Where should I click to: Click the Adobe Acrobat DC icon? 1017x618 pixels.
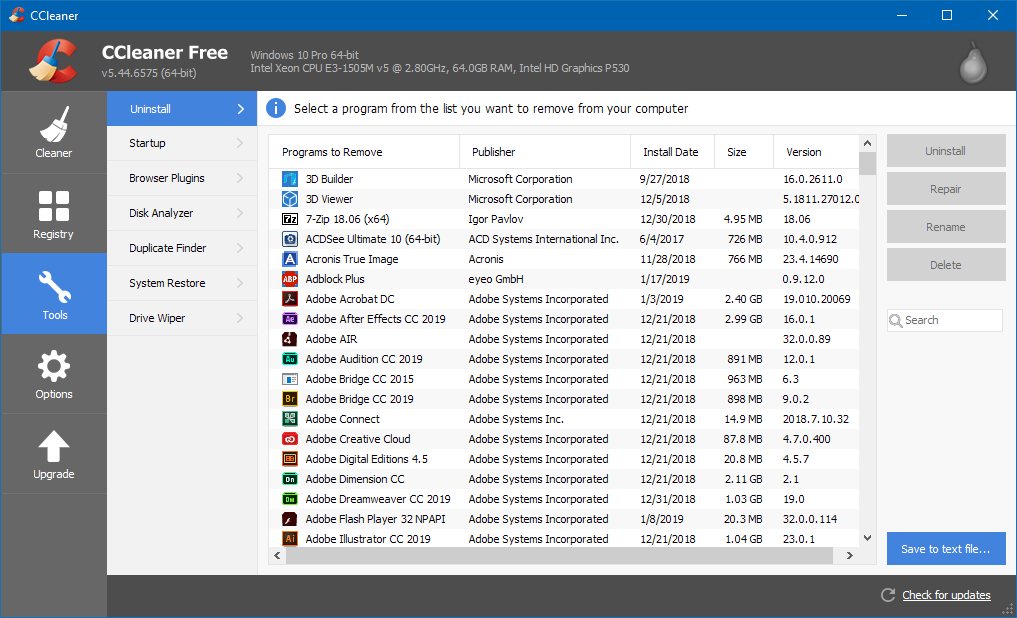coord(290,299)
